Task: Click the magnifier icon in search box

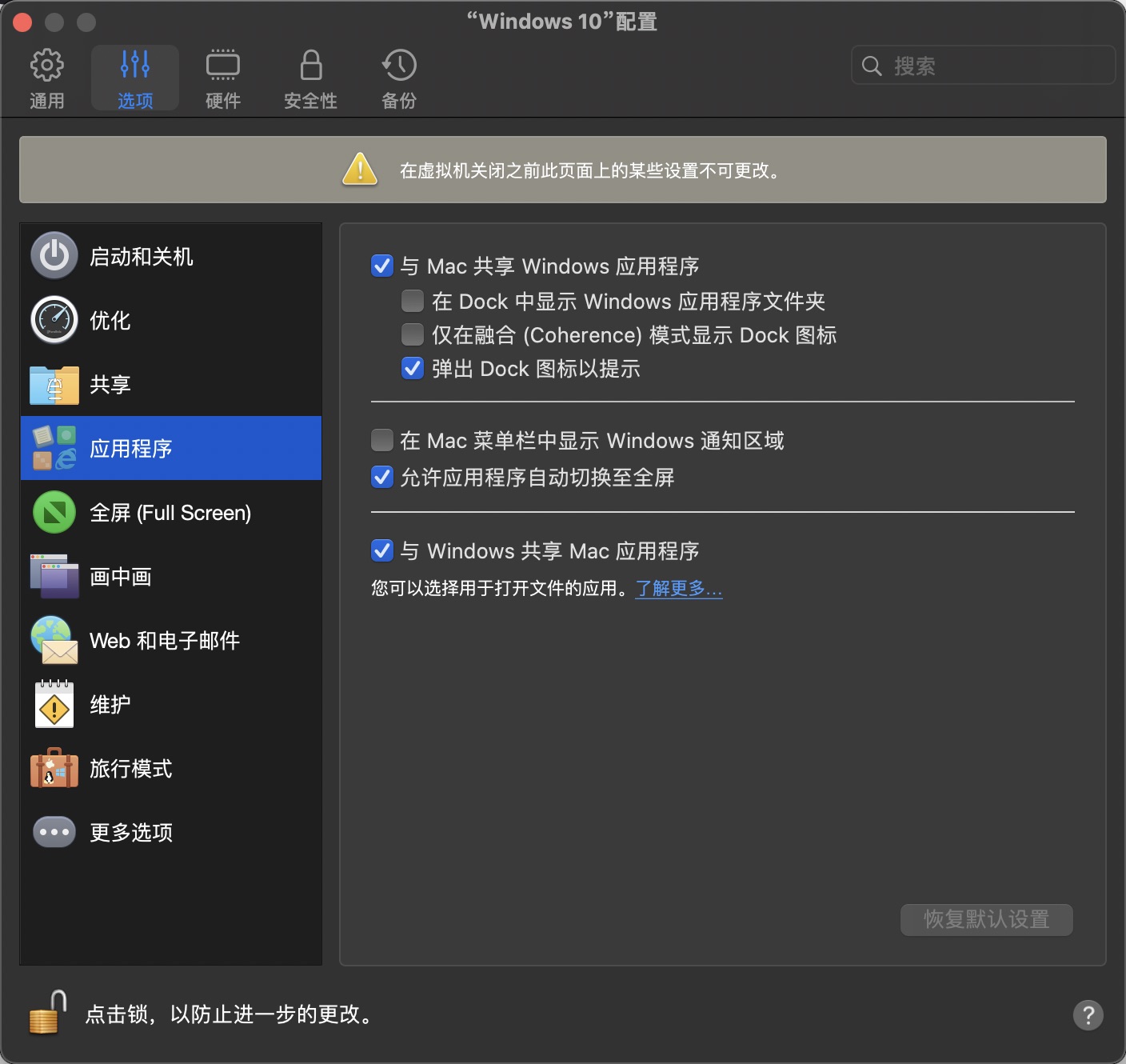Action: click(872, 66)
